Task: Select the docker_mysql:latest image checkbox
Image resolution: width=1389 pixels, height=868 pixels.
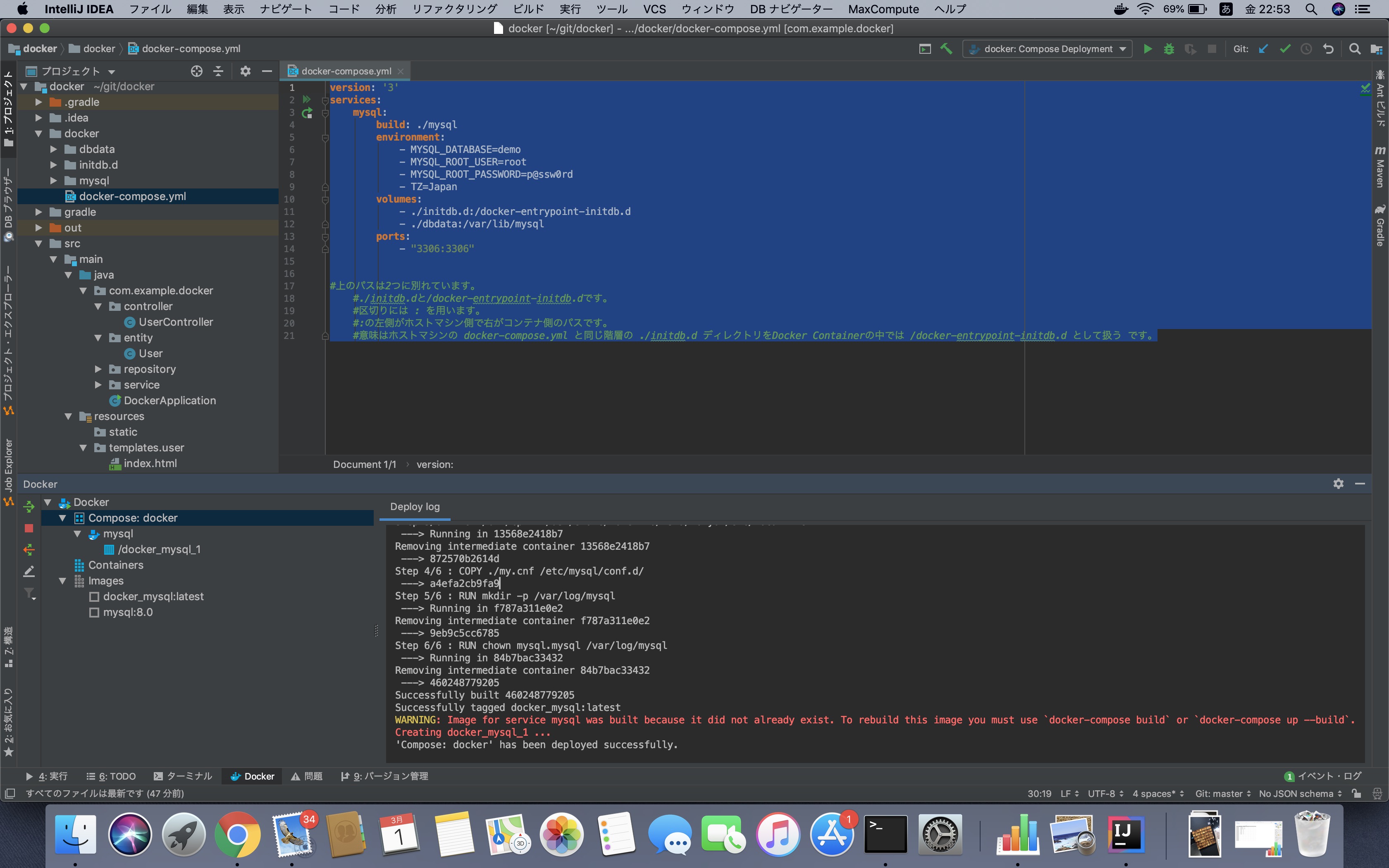Action: pos(94,597)
